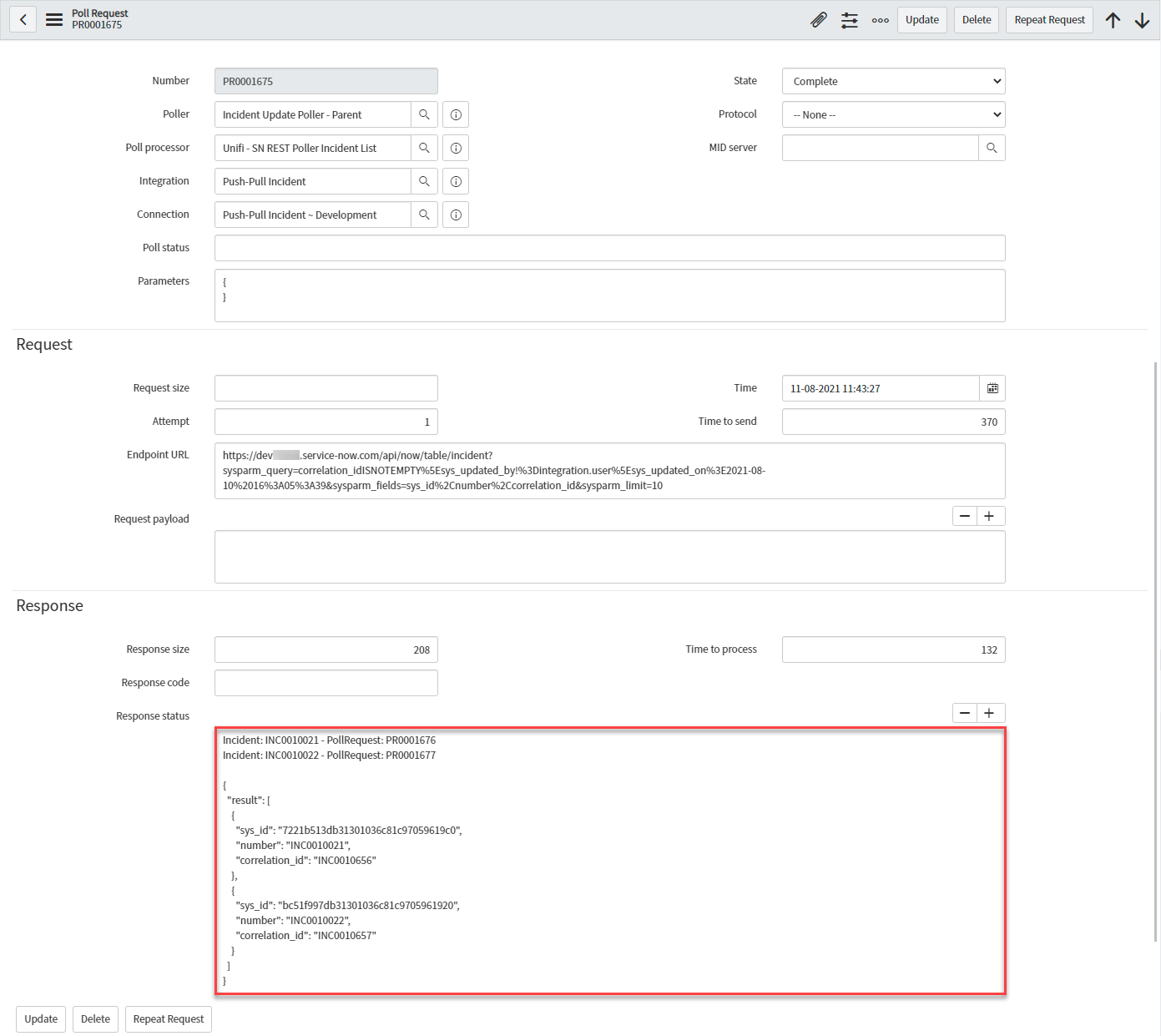Expand the Response status field with plus
1161x1036 pixels.
(989, 713)
